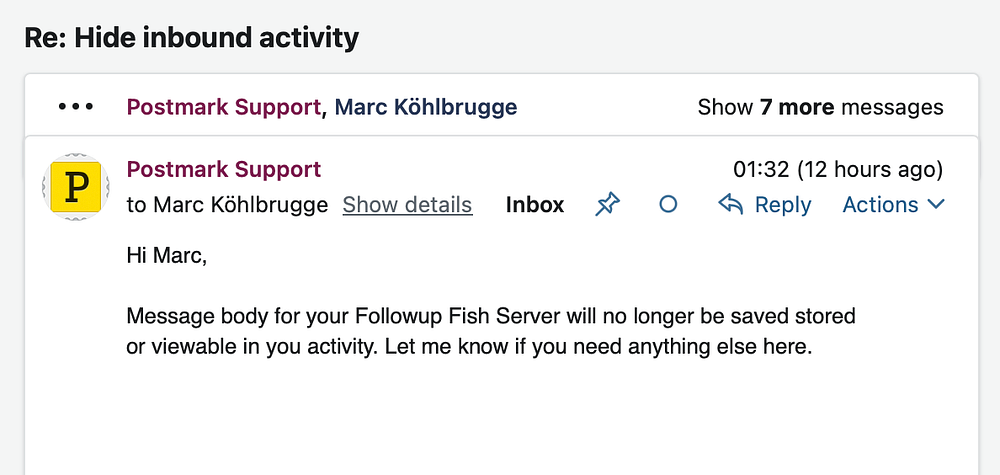1000x475 pixels.
Task: Pin this message with the pin icon
Action: 607,205
